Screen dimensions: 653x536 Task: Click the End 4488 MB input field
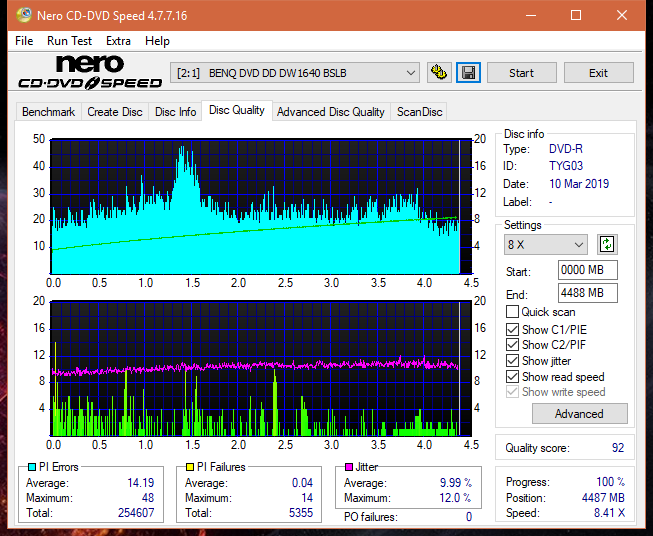(588, 293)
